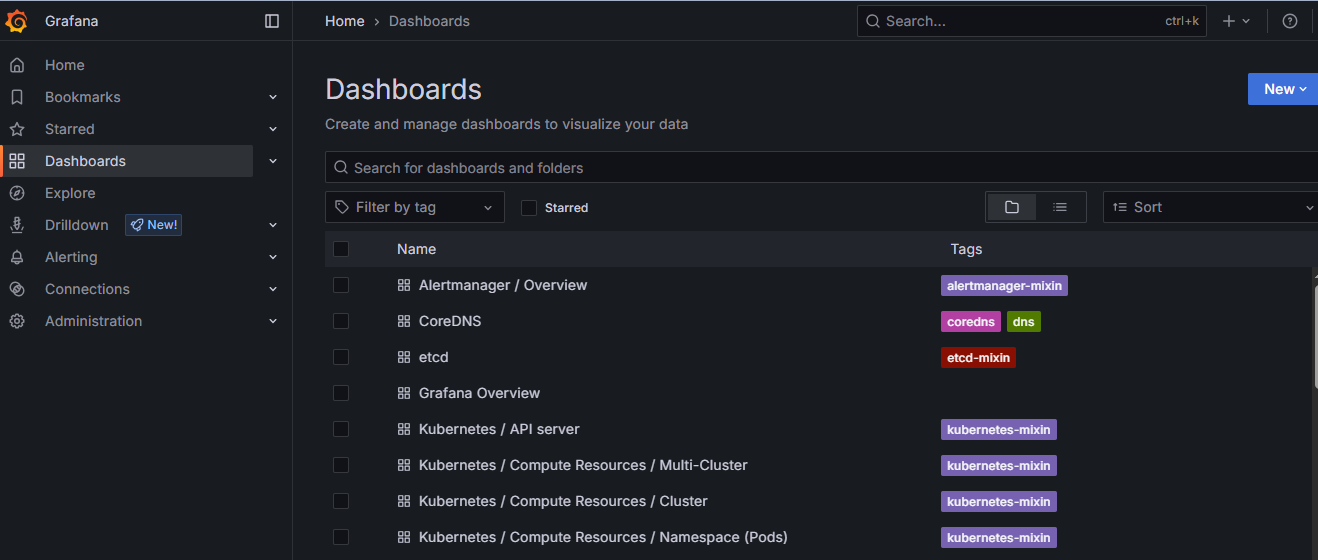The image size is (1318, 560).
Task: Click the coredns tag
Action: tap(971, 321)
